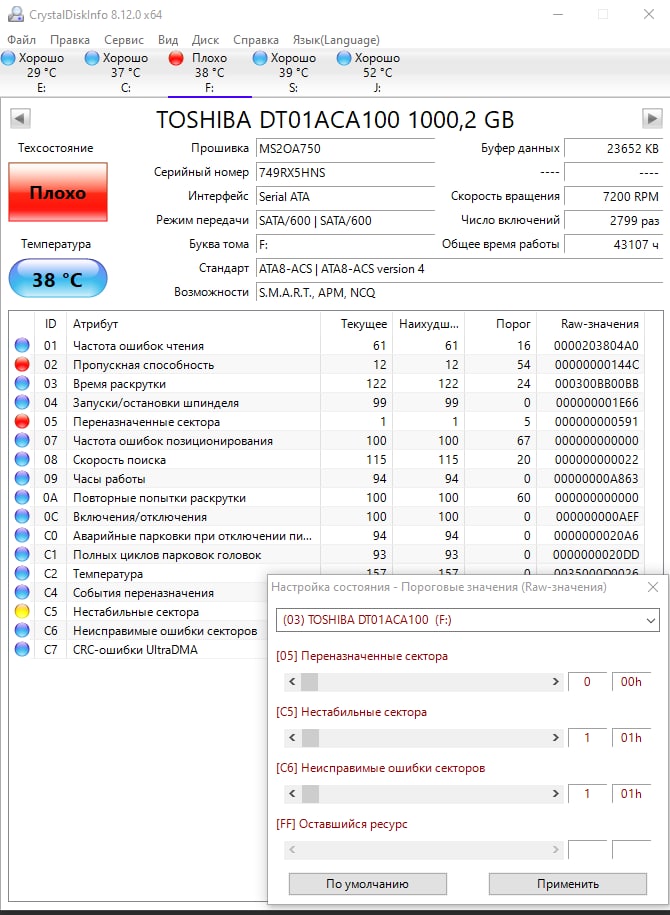Open the TOSHIBA DT01ACA100 (F:) disk dropdown

467,620
